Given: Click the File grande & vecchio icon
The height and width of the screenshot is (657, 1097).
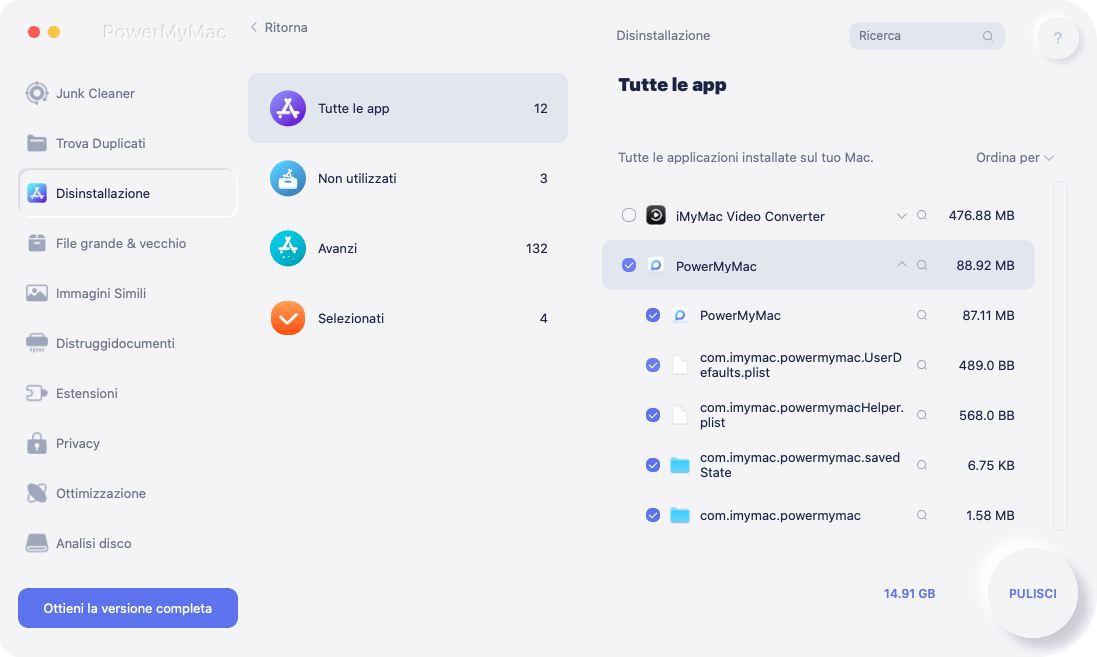Looking at the screenshot, I should click(x=36, y=243).
